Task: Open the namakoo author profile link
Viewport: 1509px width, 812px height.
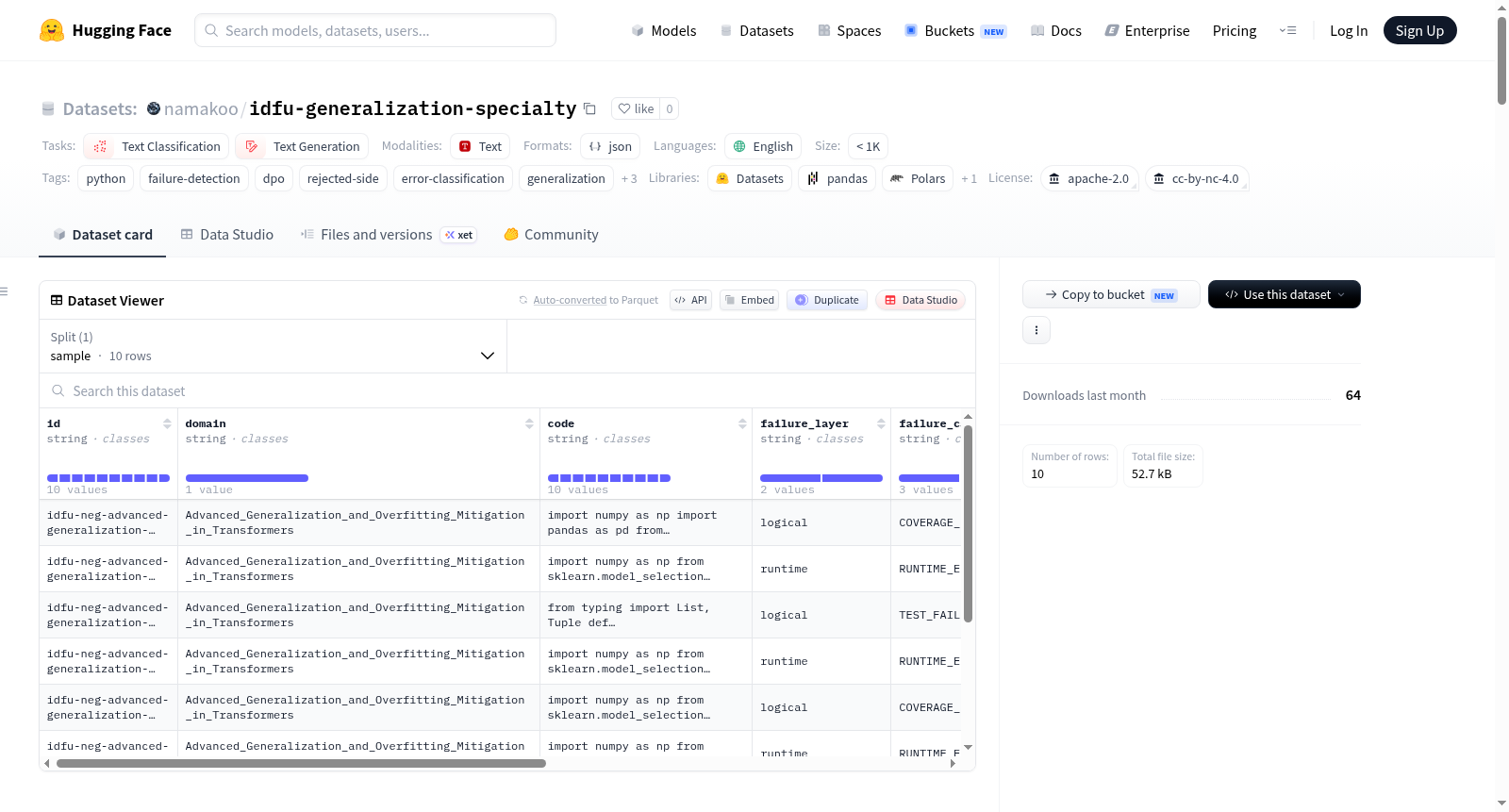Action: (201, 108)
